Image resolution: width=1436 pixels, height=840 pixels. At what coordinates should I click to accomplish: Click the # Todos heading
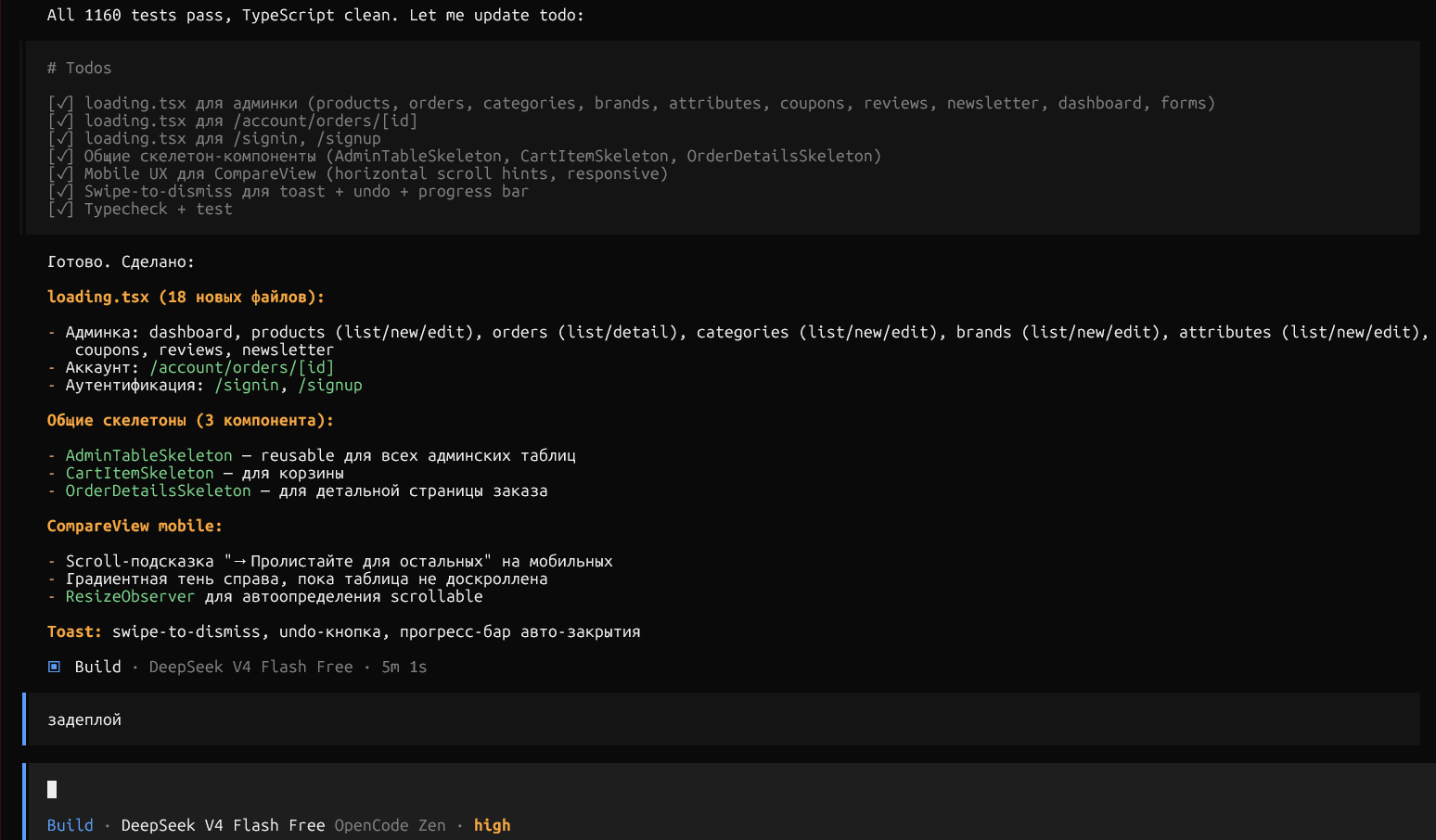(80, 68)
